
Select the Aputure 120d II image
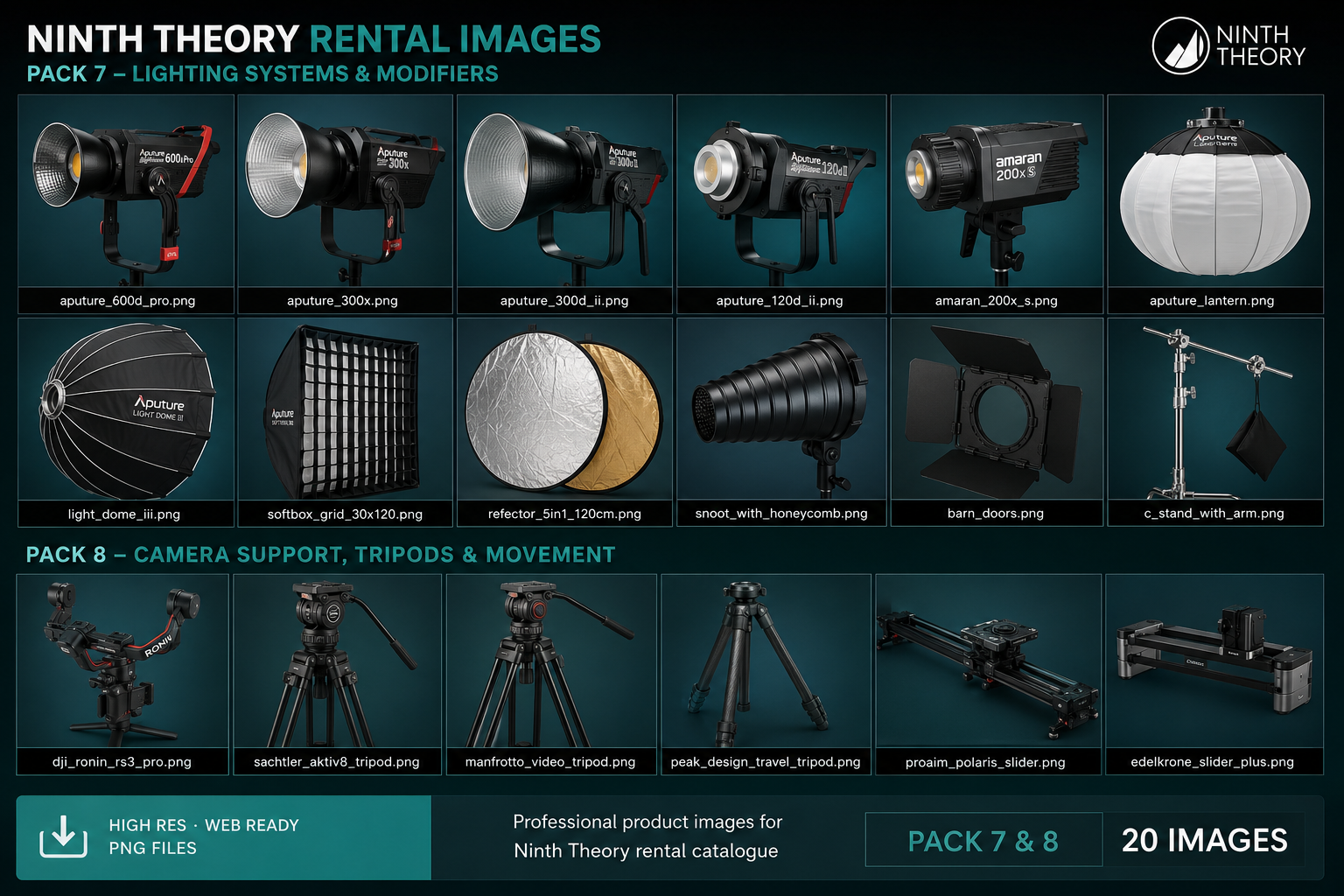pos(781,191)
